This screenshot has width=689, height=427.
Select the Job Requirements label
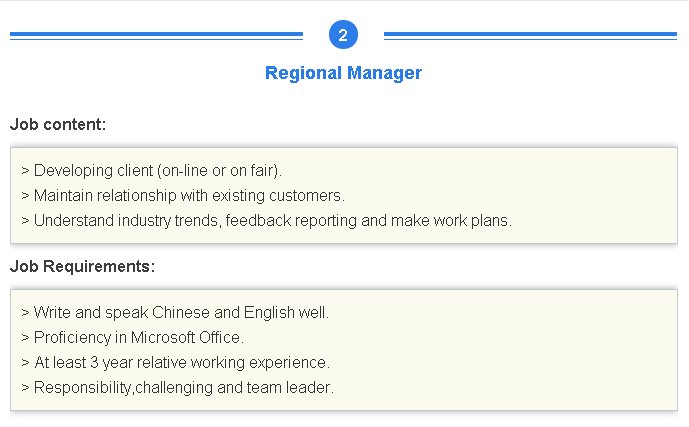click(83, 266)
